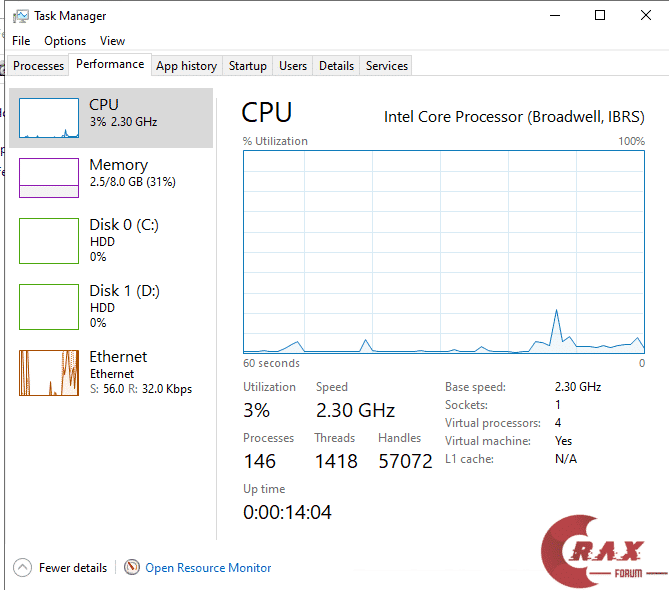Click the Task Manager title bar icon
669x590 pixels.
tap(20, 16)
